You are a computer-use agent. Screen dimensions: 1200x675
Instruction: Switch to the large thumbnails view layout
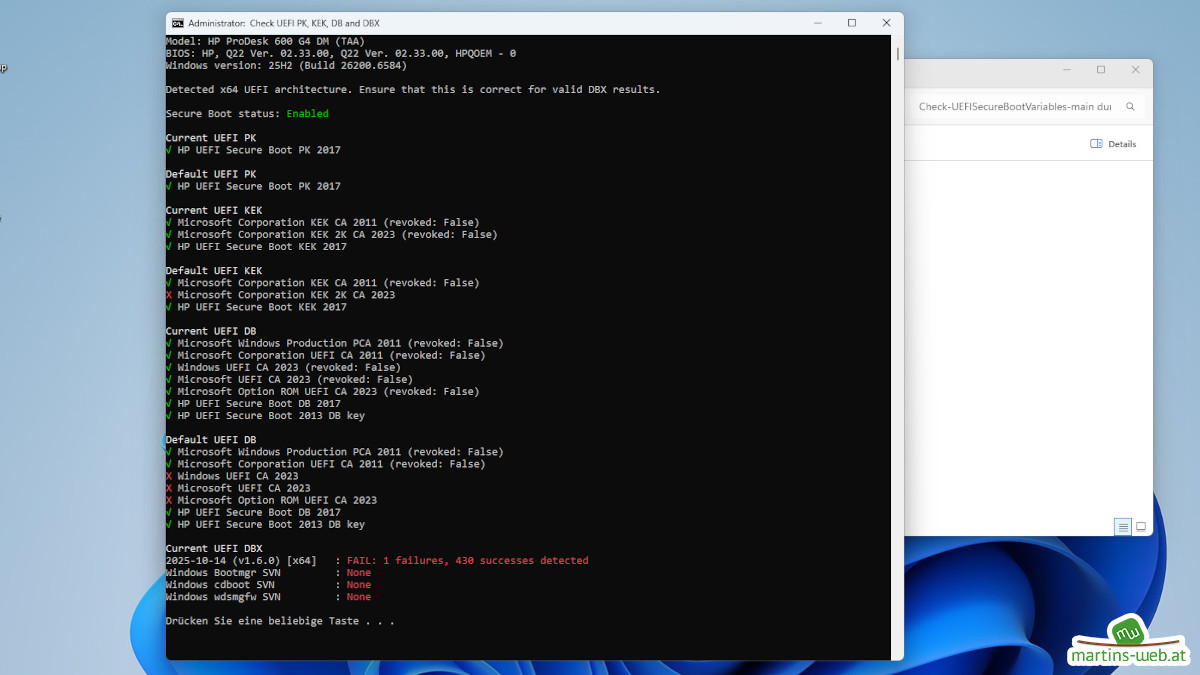pyautogui.click(x=1141, y=527)
